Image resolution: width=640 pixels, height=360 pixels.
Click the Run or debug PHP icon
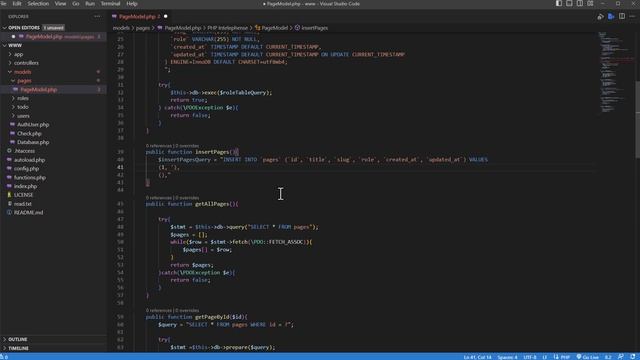600,16
